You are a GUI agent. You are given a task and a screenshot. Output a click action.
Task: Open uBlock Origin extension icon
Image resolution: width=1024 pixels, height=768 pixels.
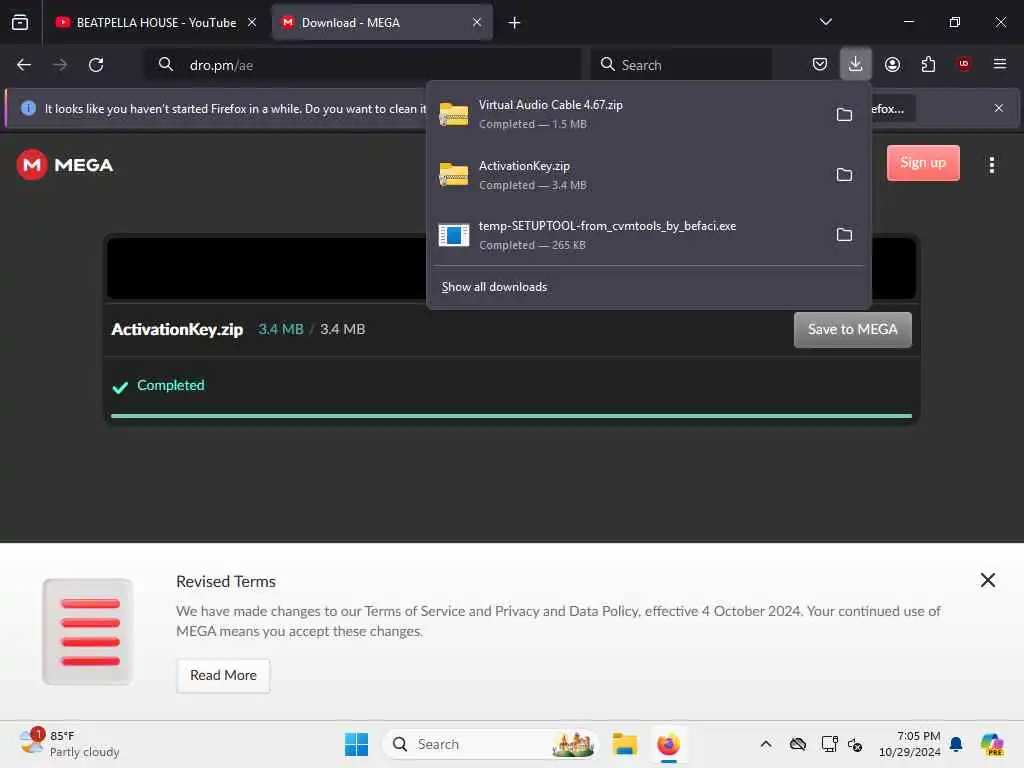pos(964,64)
